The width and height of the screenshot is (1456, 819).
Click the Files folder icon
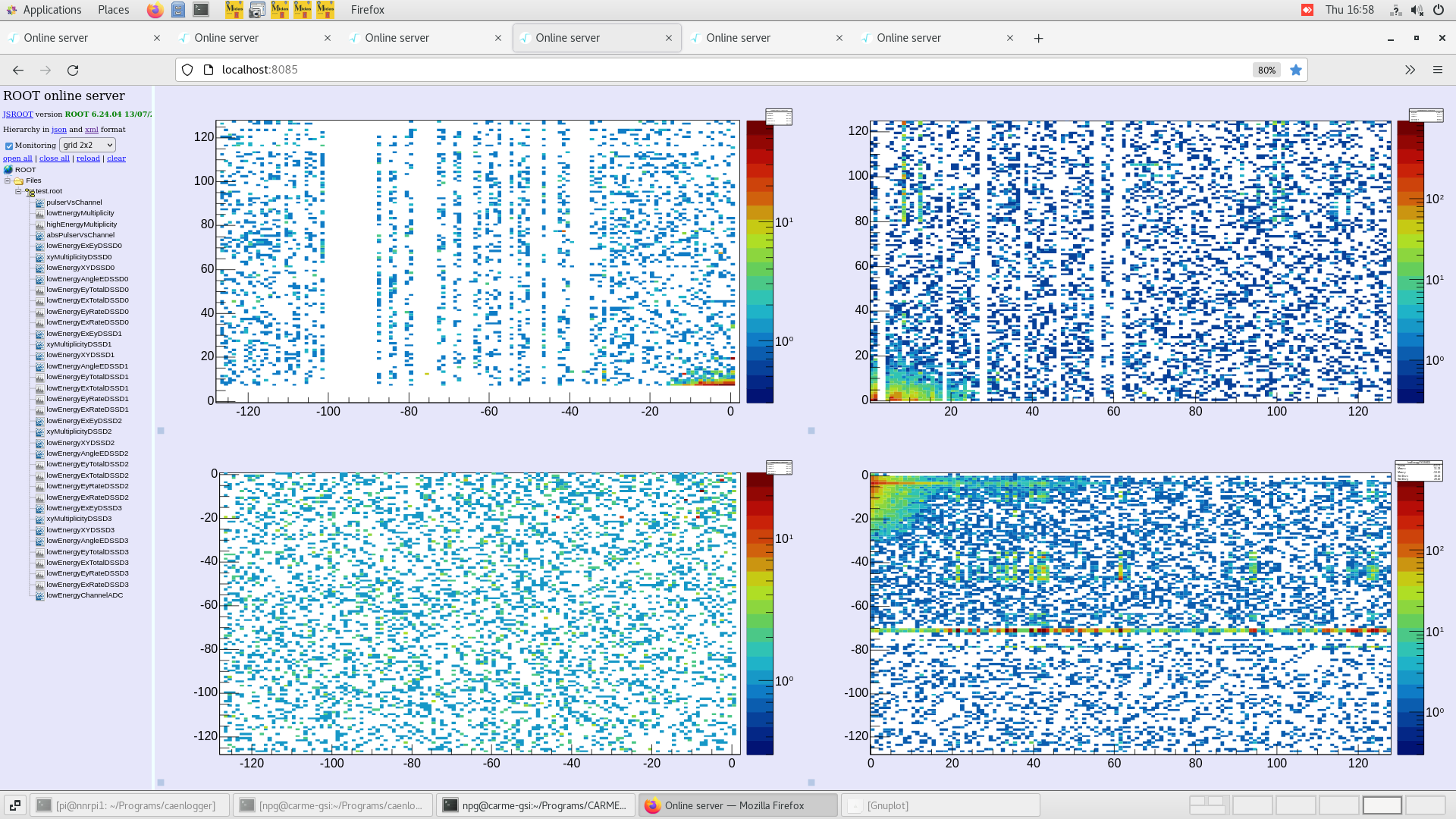[18, 180]
